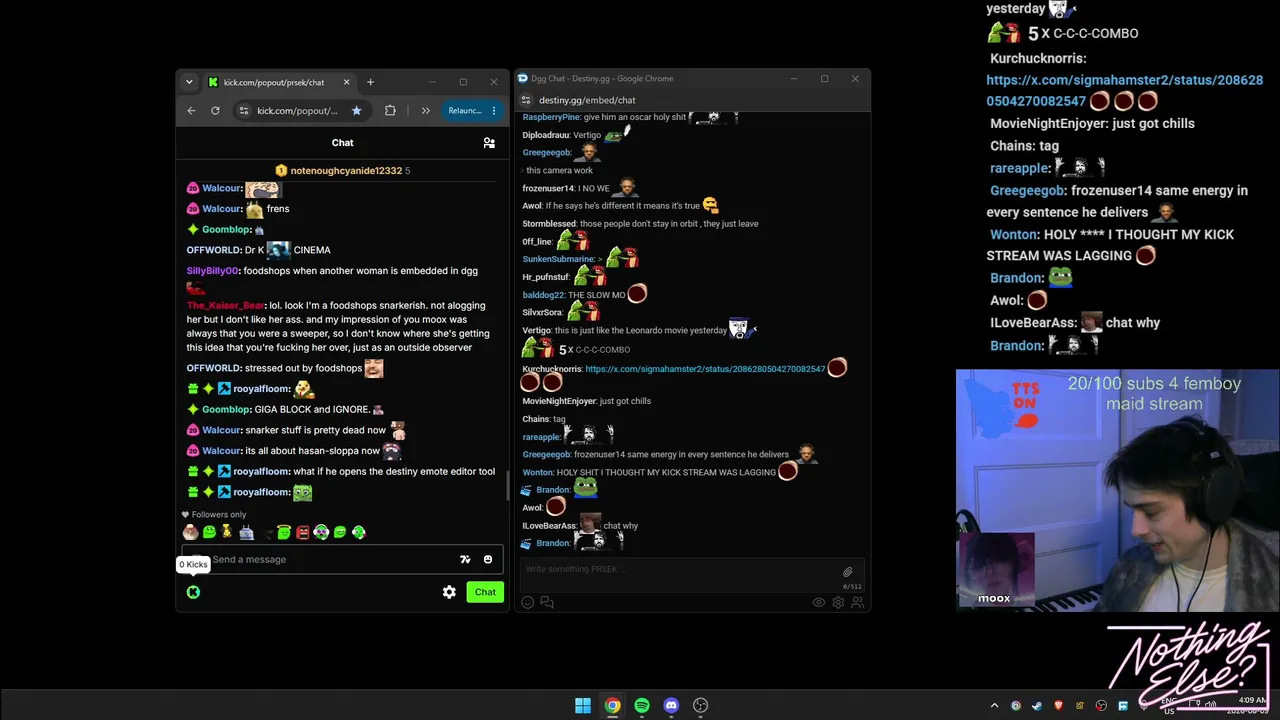Click the moox webcam thumbnail overlay
The image size is (1280, 720).
pyautogui.click(x=995, y=571)
